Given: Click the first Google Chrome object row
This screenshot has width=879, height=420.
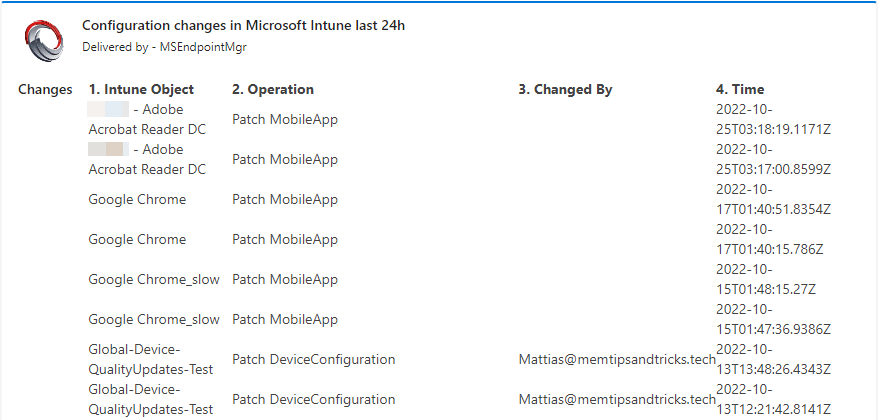Looking at the screenshot, I should tap(137, 200).
